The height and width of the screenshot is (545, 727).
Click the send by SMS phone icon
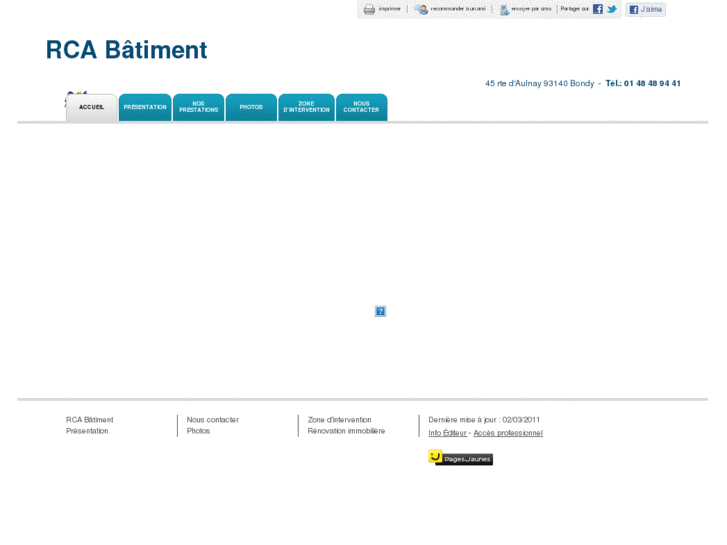(504, 9)
